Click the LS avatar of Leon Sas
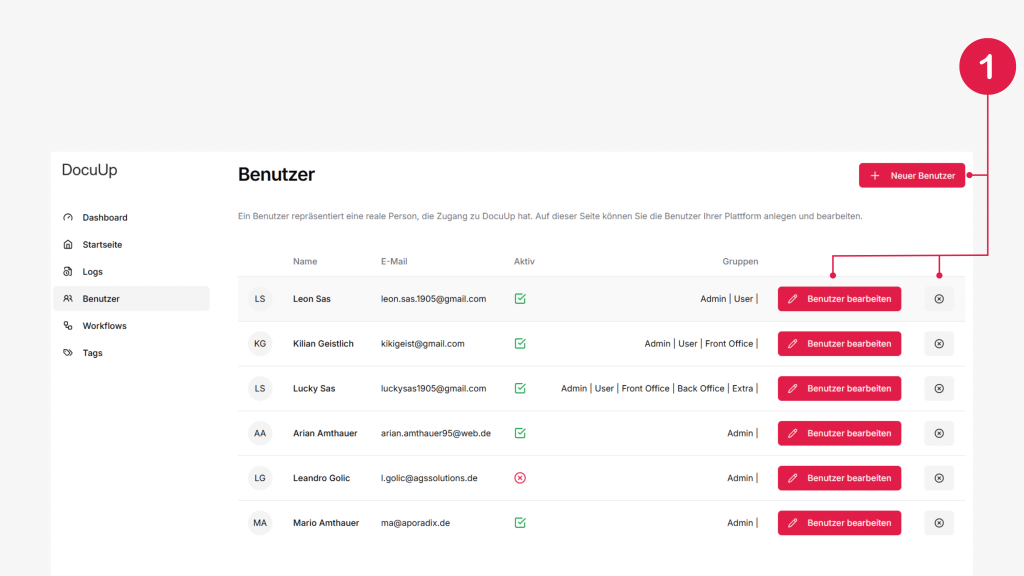The width and height of the screenshot is (1024, 576). (260, 299)
